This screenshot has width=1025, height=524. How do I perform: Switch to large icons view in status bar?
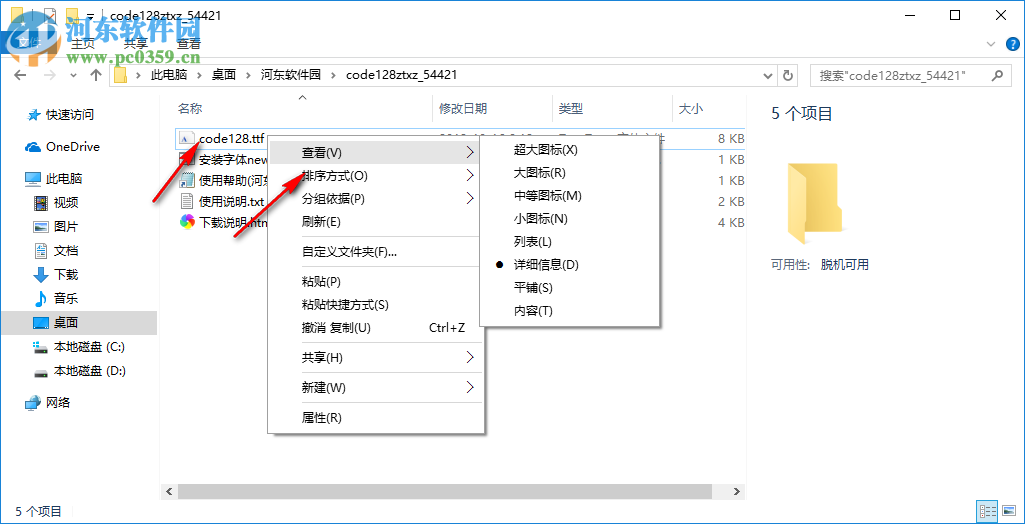click(1007, 511)
